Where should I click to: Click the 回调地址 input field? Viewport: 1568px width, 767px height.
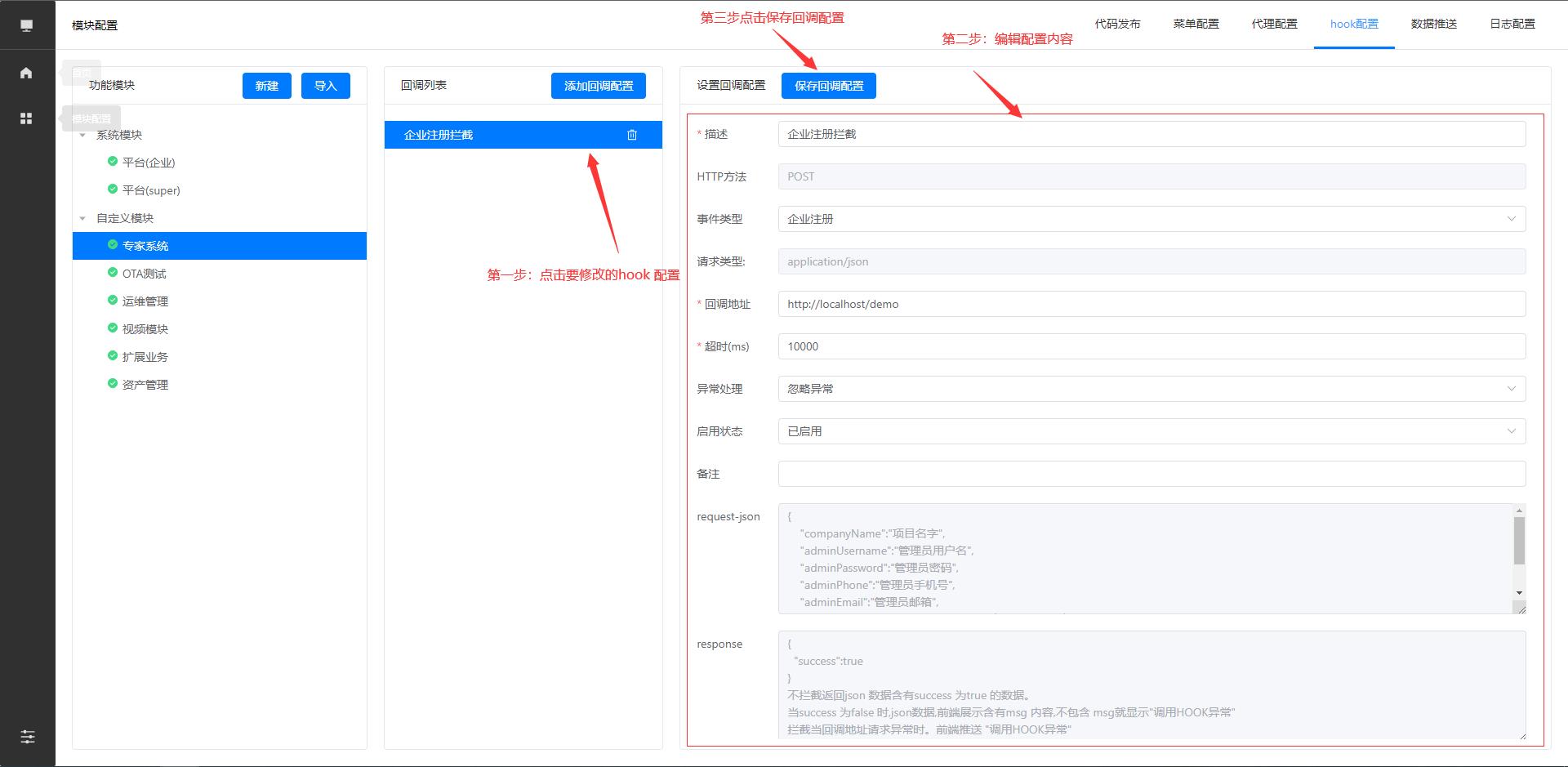(1151, 304)
